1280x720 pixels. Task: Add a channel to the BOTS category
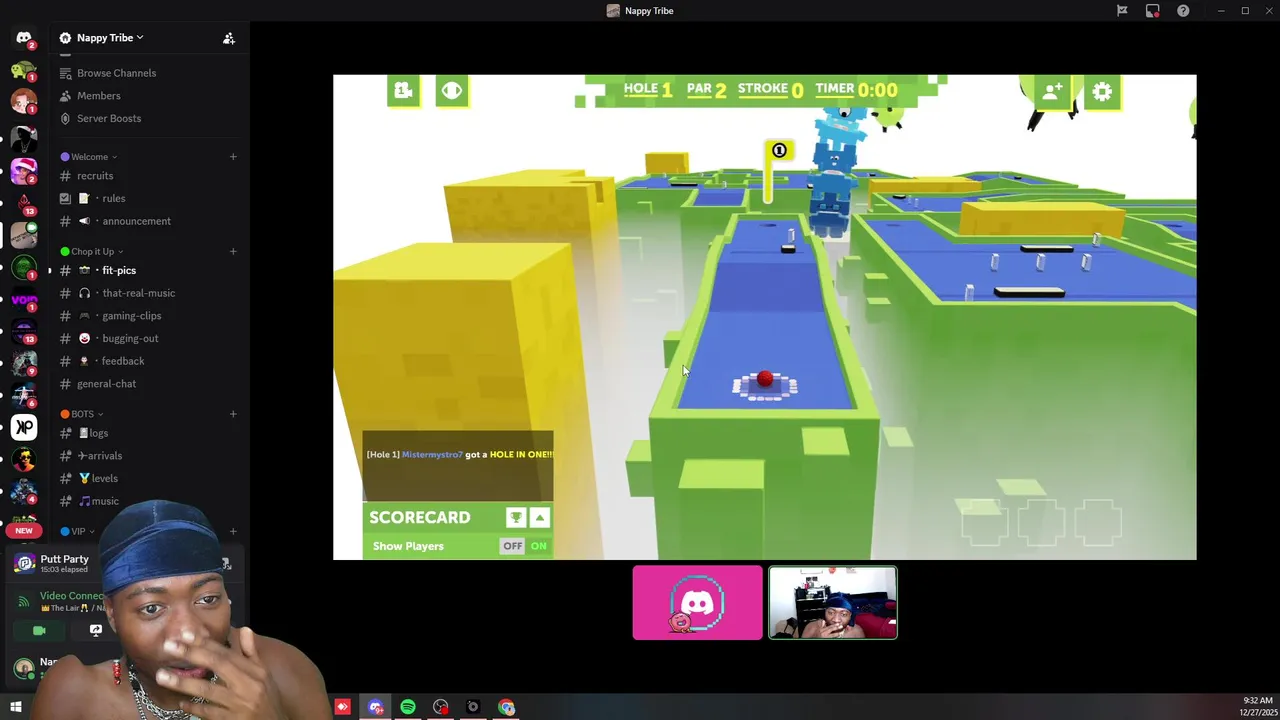pyautogui.click(x=233, y=414)
